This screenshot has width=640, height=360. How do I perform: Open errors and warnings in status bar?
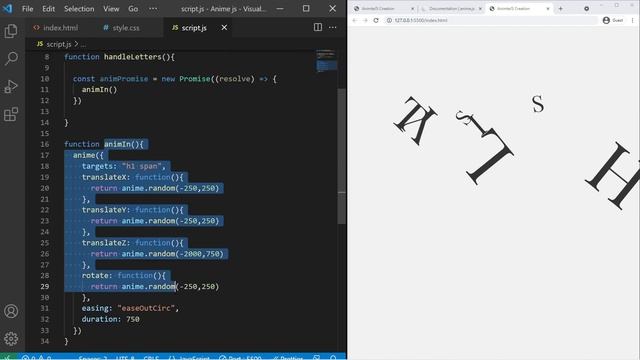click(x=36, y=358)
